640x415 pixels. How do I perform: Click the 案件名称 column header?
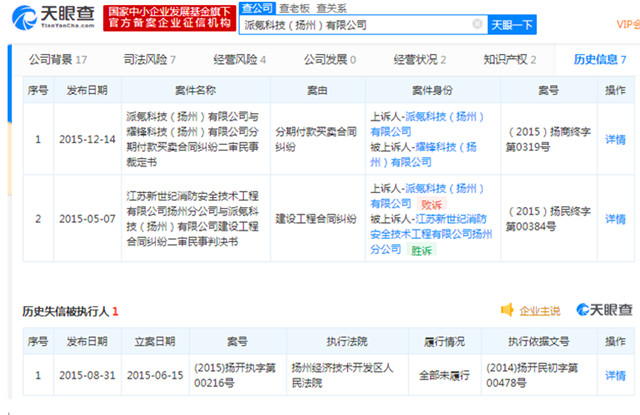click(x=196, y=90)
